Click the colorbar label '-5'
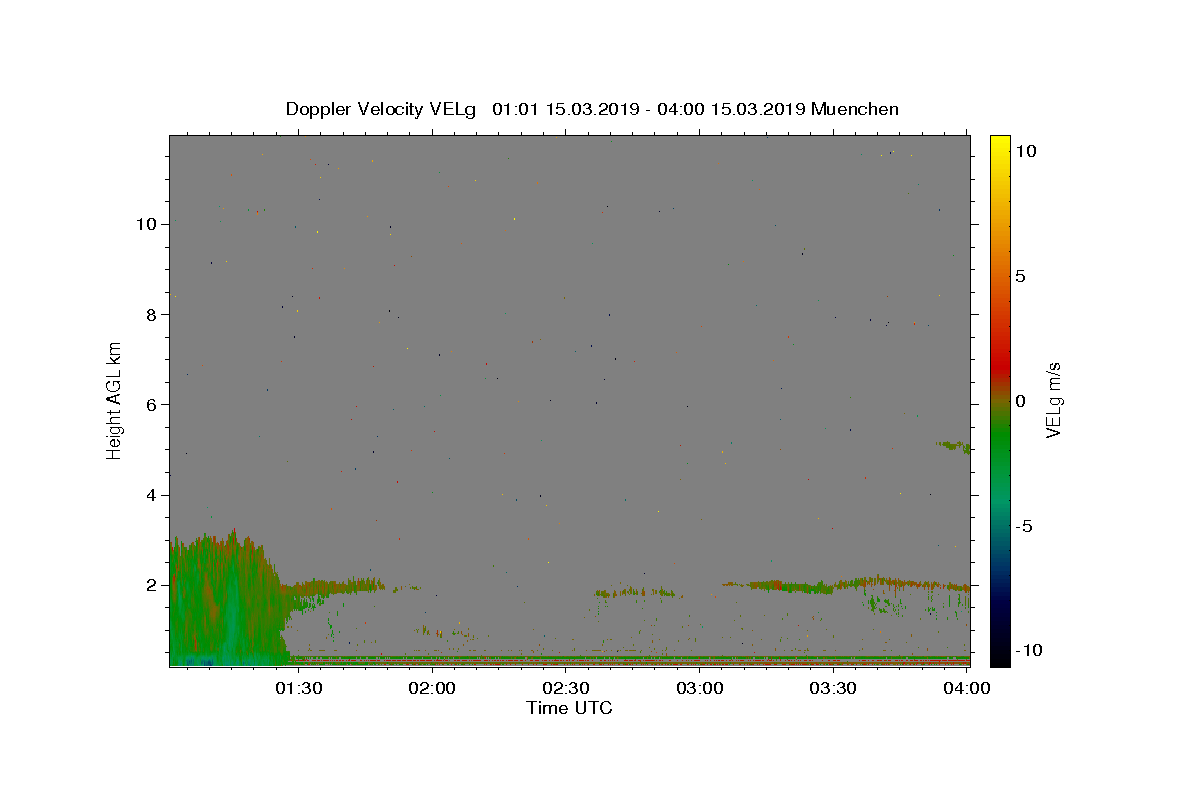Image resolution: width=1200 pixels, height=800 pixels. (1024, 526)
